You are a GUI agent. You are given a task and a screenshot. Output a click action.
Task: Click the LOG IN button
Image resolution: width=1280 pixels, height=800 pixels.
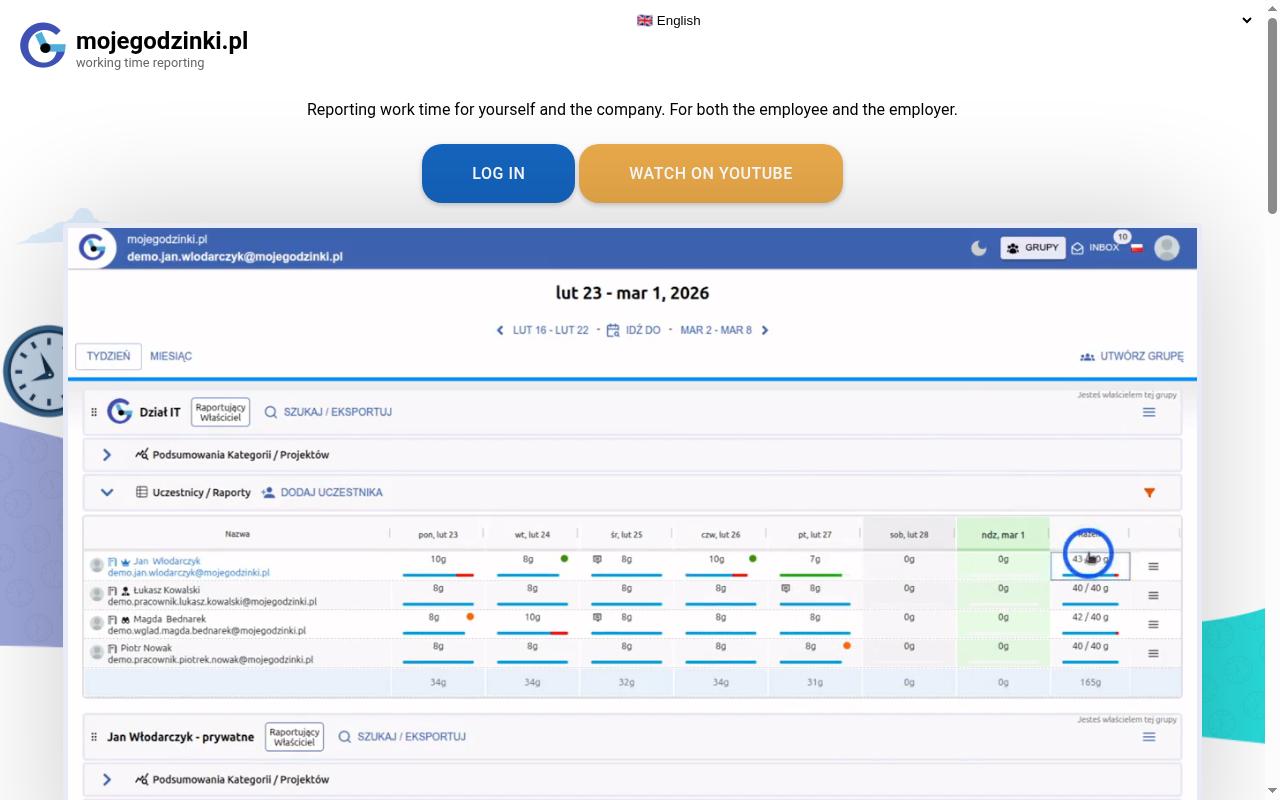(498, 173)
